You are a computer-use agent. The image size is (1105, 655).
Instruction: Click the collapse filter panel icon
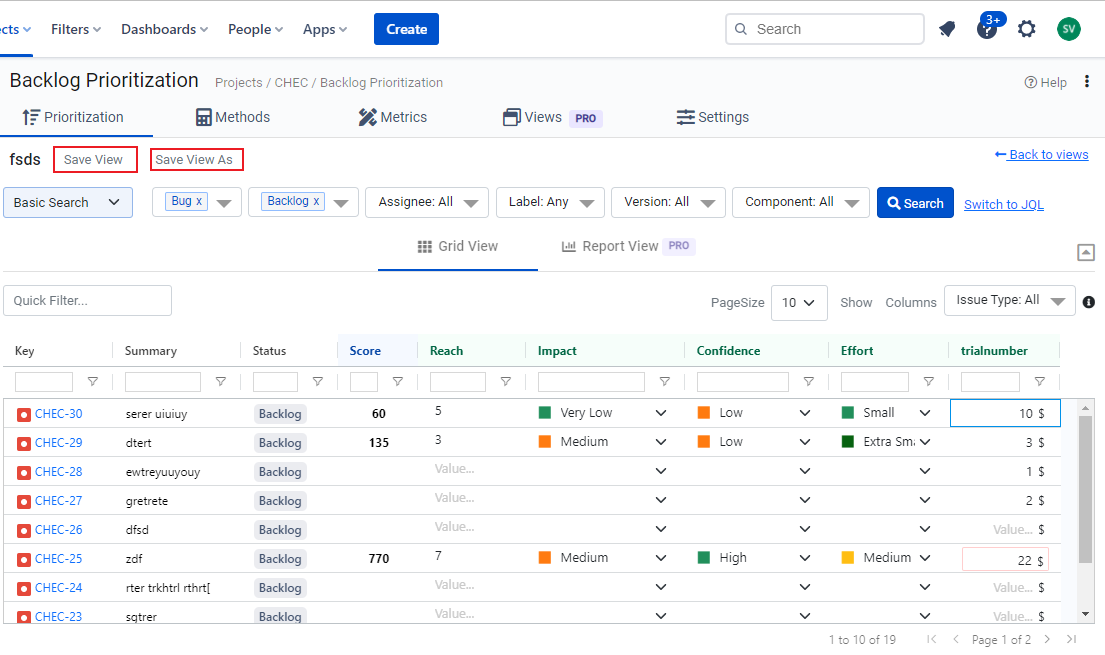coord(1086,252)
